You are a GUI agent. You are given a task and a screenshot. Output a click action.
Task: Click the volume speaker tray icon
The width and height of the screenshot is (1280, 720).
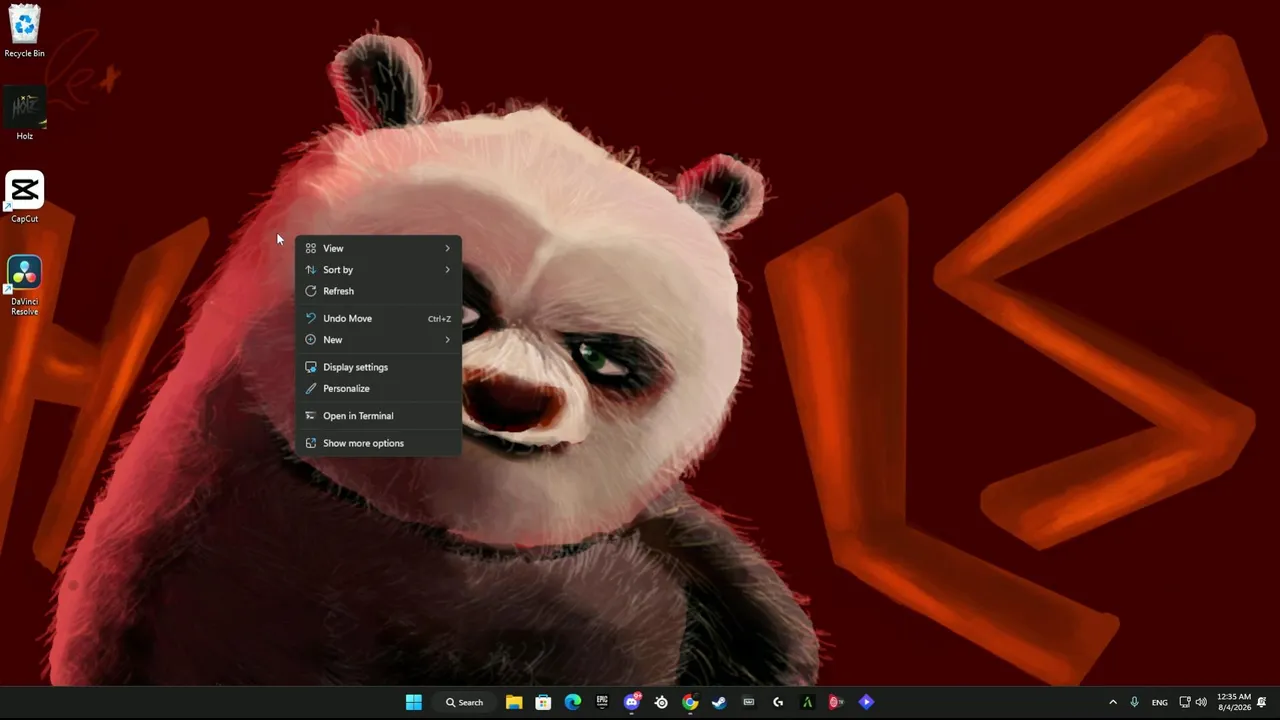[1201, 702]
